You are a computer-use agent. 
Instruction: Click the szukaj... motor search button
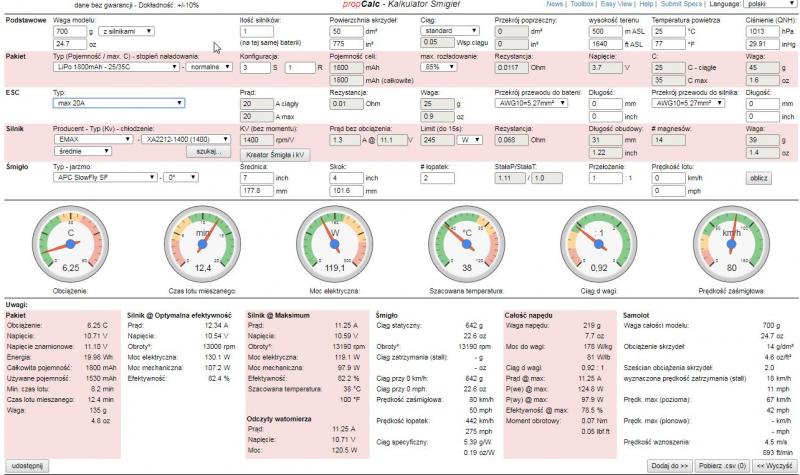click(208, 150)
